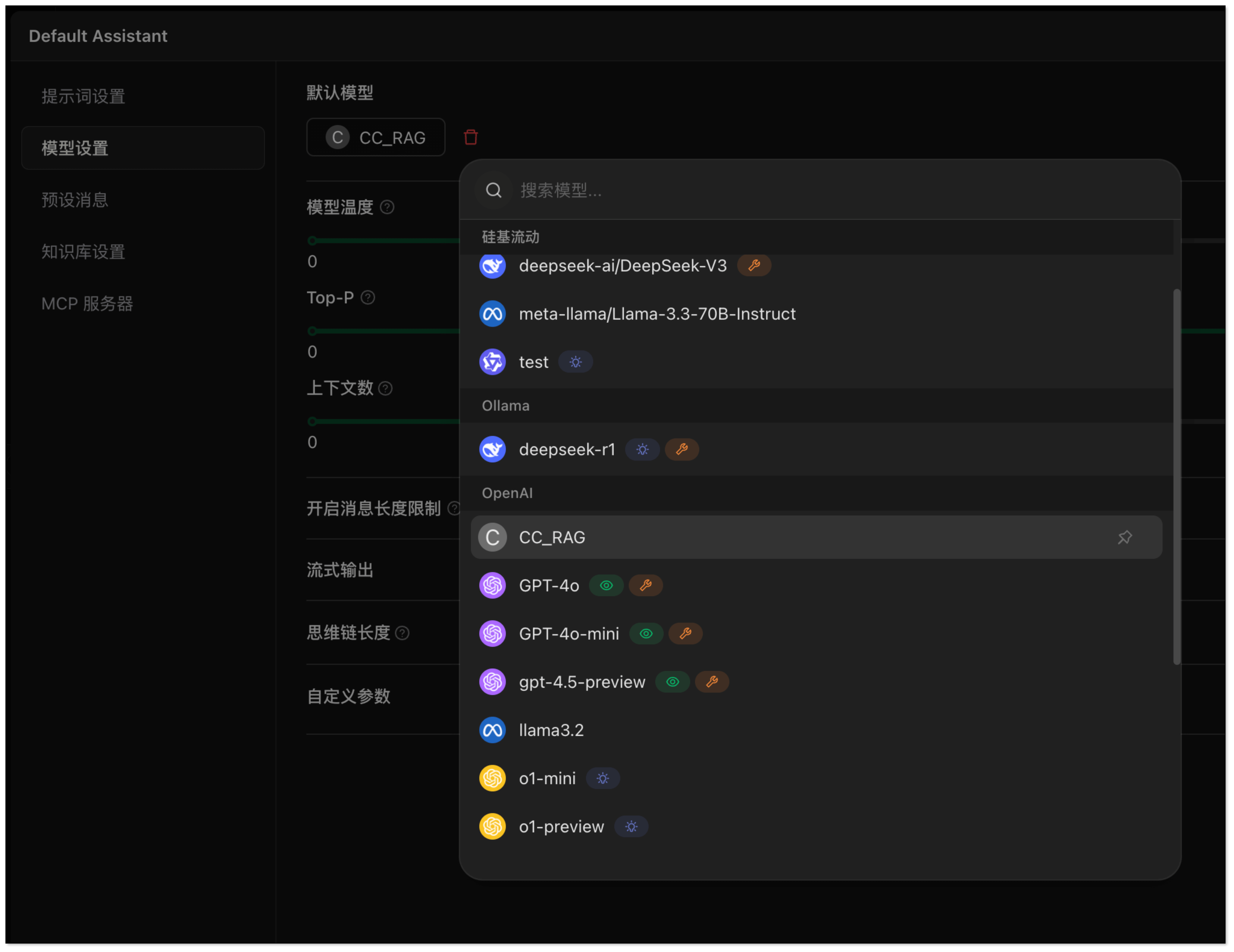Select the llama3.2 model

(x=816, y=731)
